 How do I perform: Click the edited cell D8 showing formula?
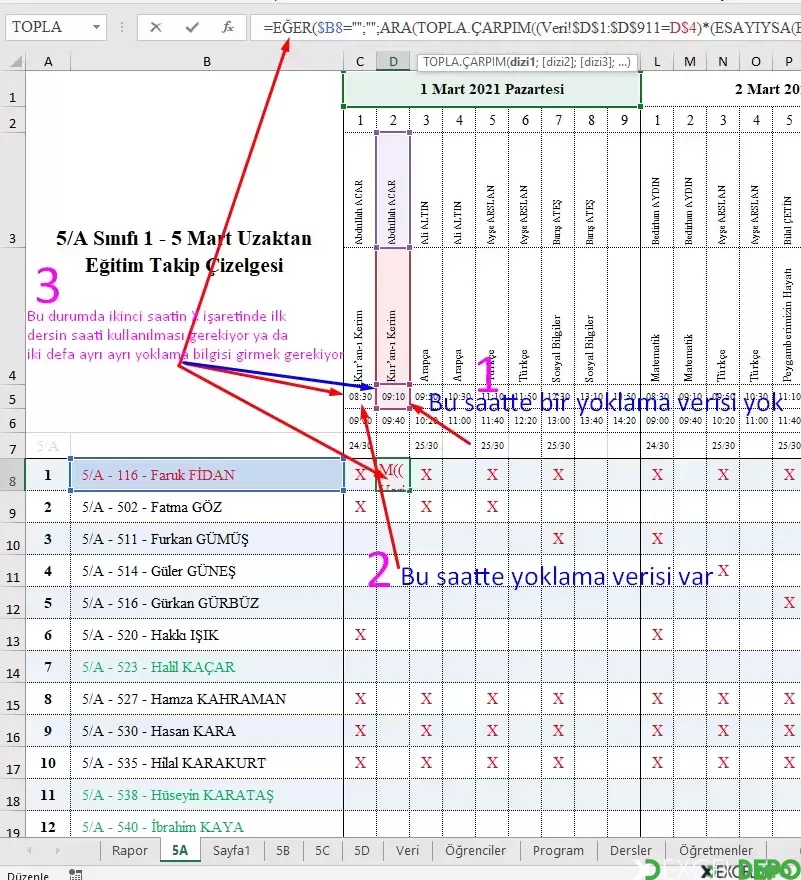(x=393, y=475)
